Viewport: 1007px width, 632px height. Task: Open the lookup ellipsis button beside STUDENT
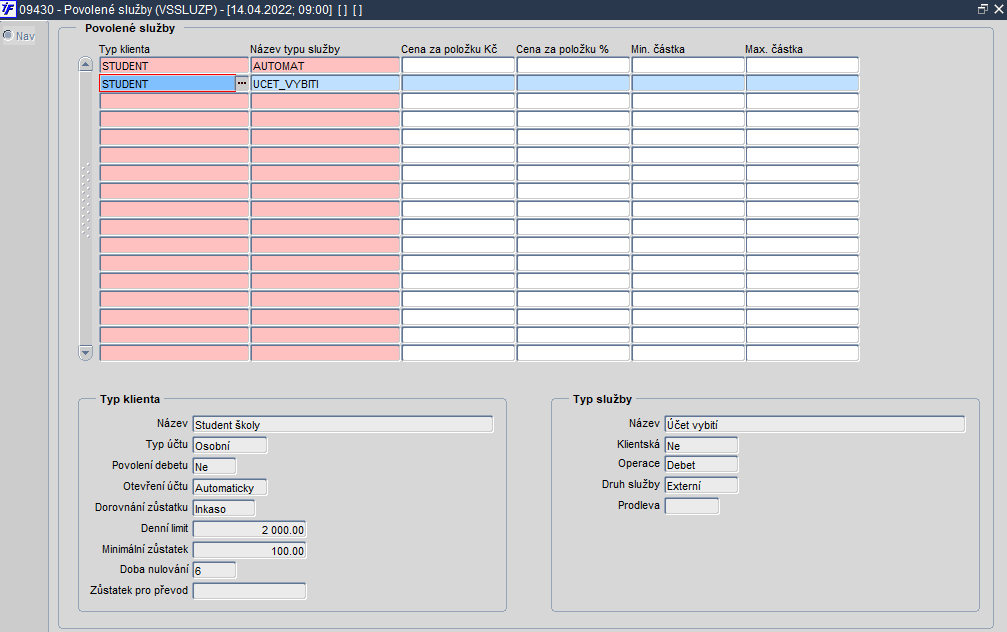pyautogui.click(x=241, y=83)
